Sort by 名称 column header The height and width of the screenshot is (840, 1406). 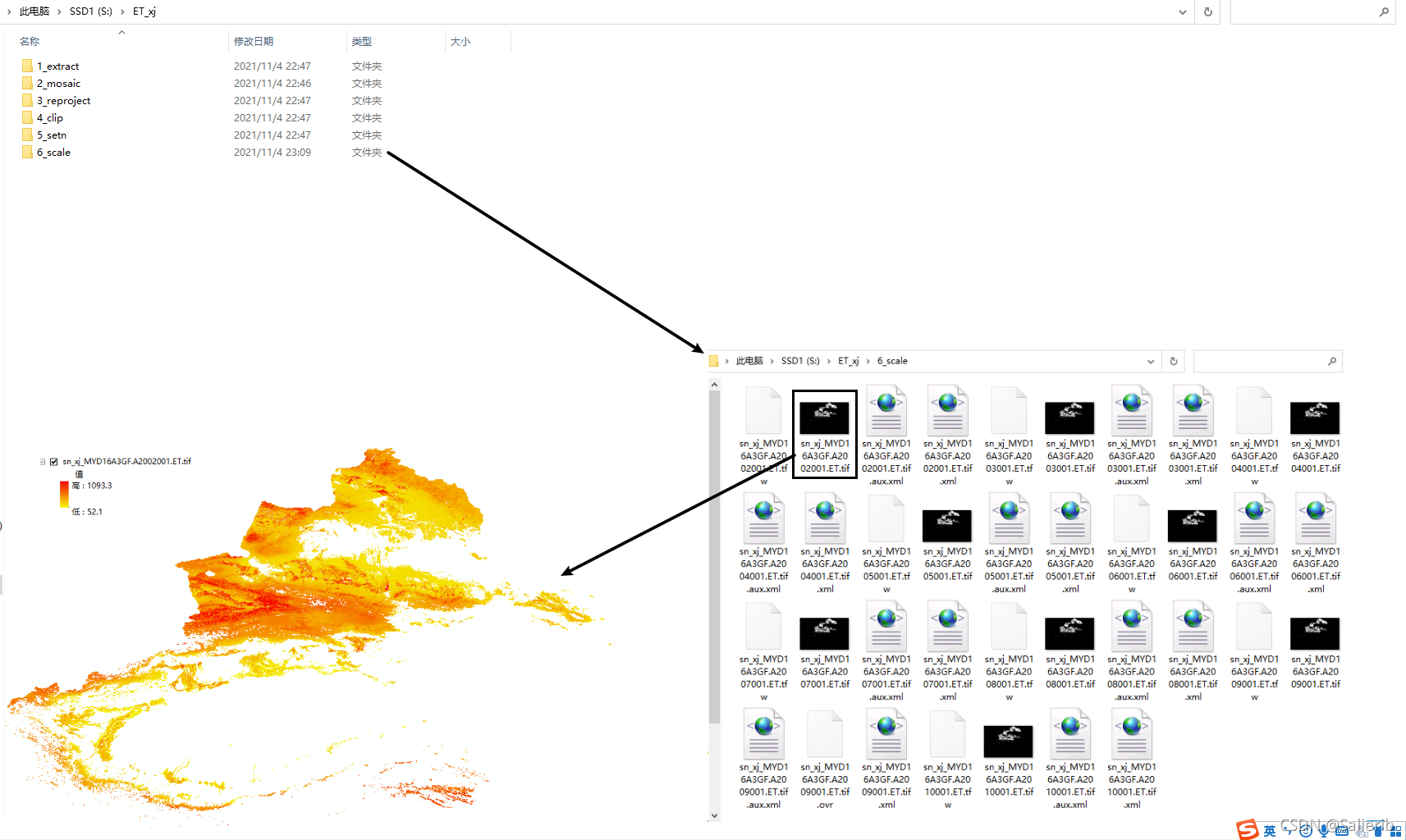tap(30, 41)
